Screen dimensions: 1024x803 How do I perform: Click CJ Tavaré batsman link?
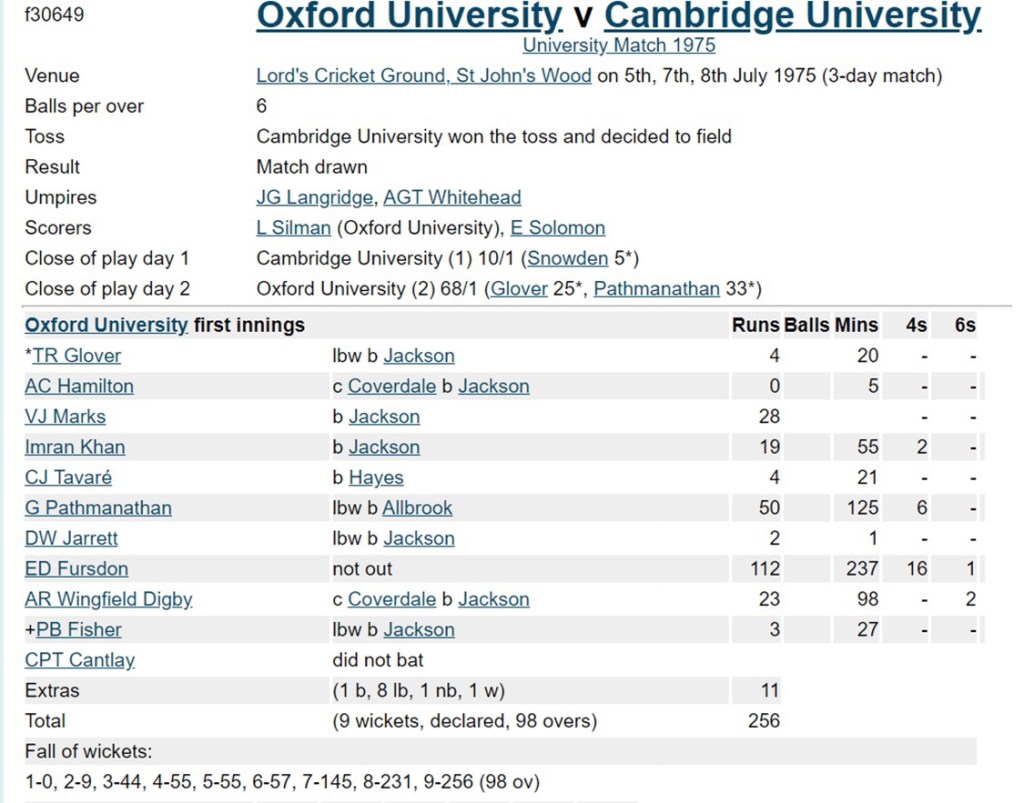click(68, 478)
